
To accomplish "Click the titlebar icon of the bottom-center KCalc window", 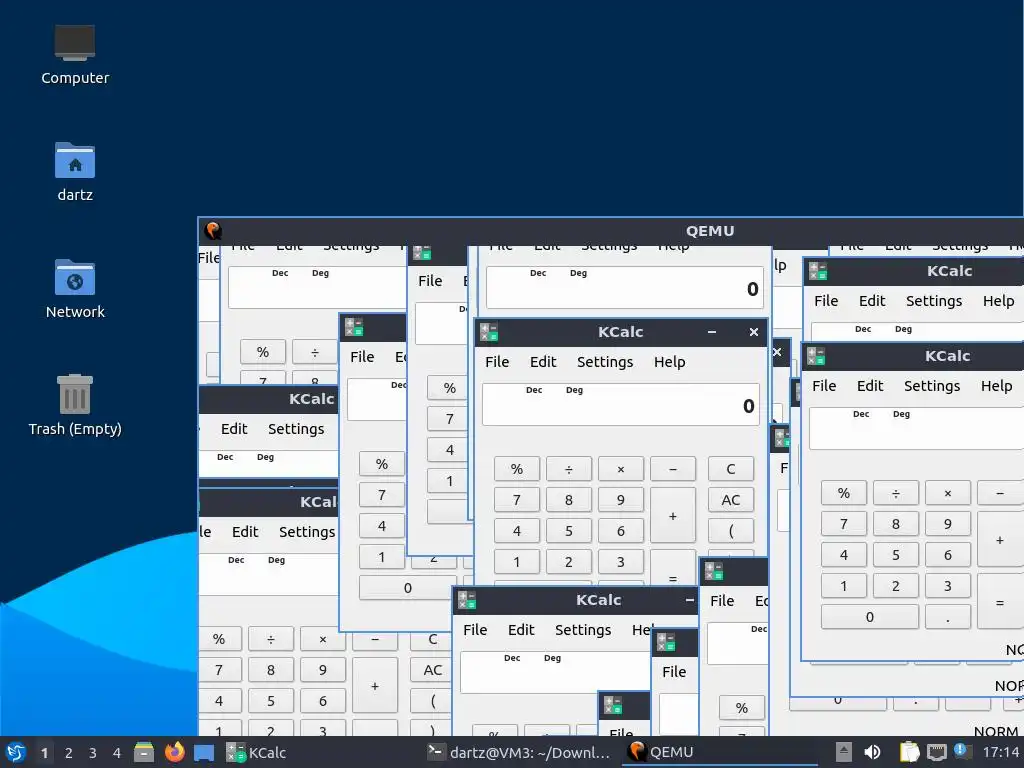I will tap(467, 600).
